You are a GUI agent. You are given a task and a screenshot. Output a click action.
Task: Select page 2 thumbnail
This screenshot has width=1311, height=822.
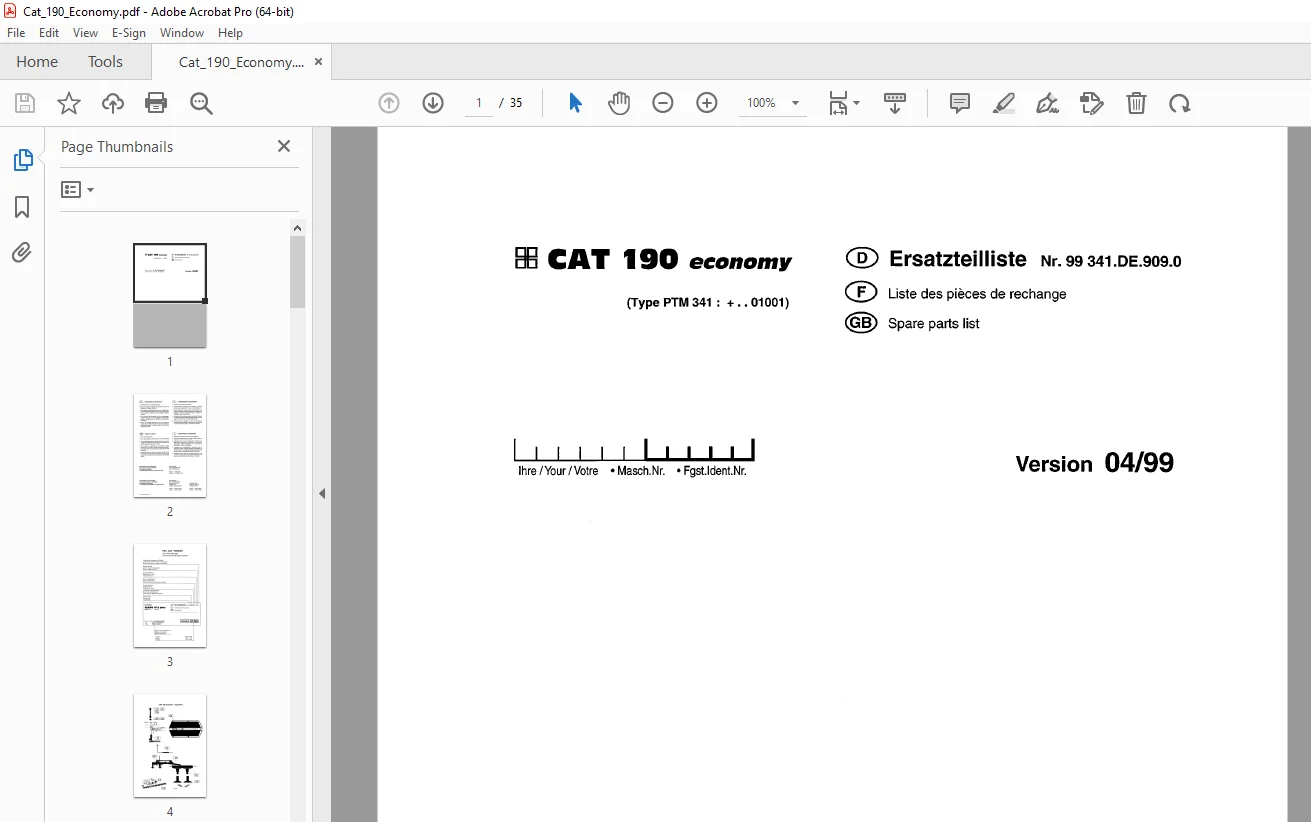click(170, 445)
